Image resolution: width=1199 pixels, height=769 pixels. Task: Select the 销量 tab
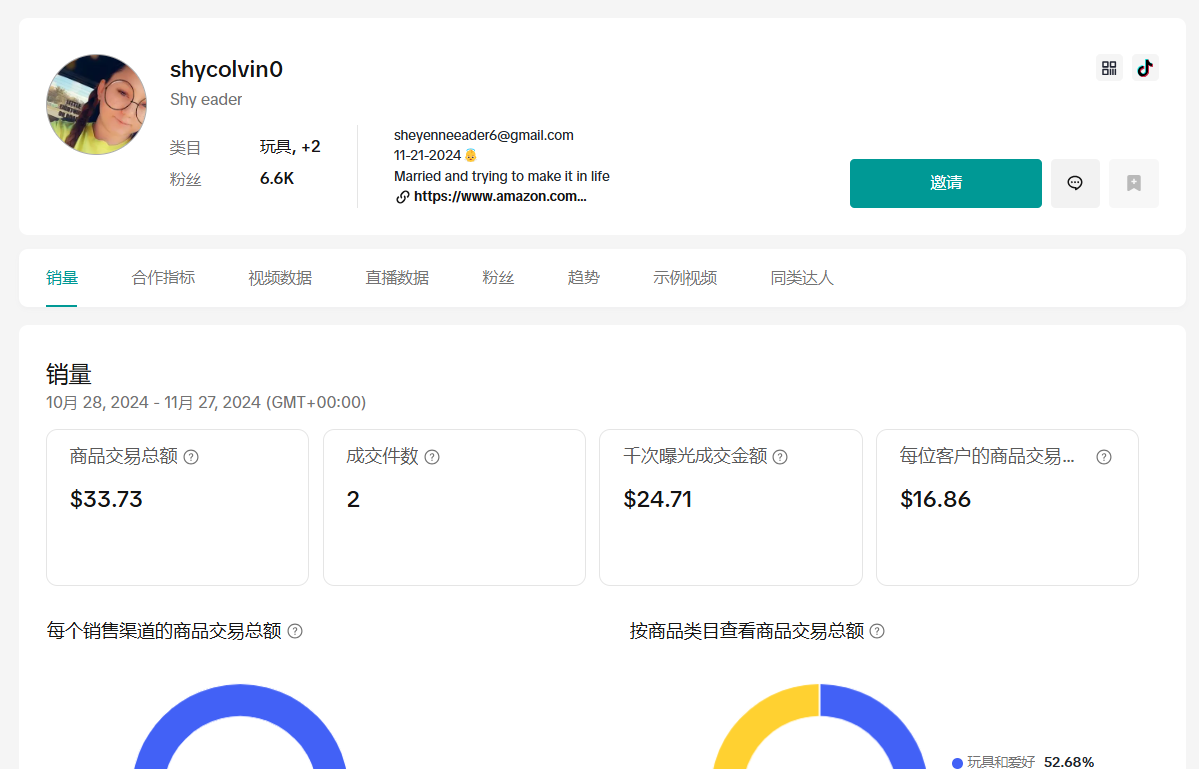62,278
